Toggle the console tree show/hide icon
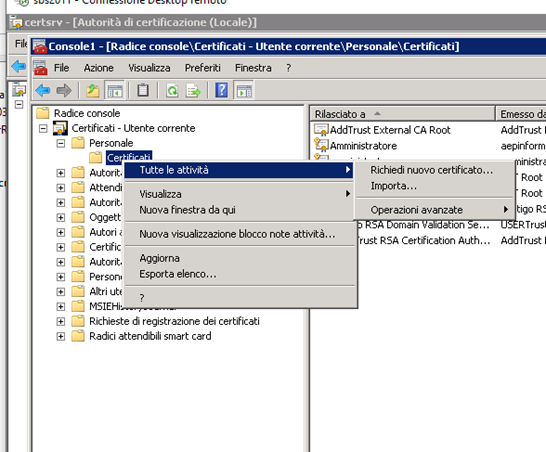Screen dimensions: 546x452 (x=115, y=91)
